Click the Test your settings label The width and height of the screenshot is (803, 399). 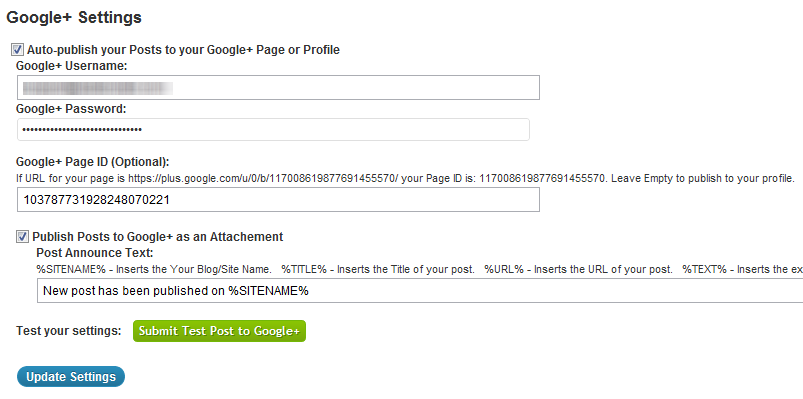click(69, 331)
